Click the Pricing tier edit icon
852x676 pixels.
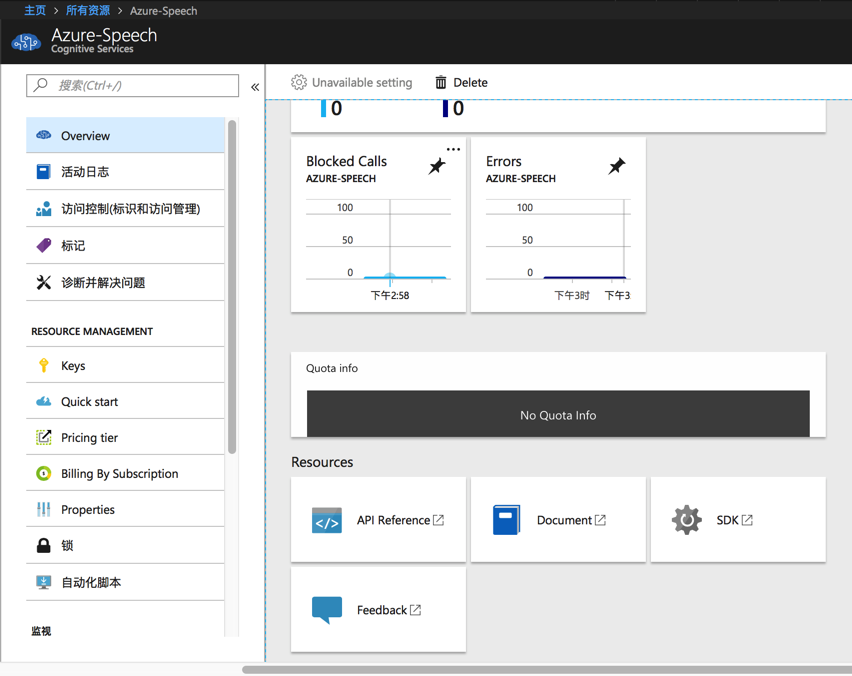pos(43,437)
